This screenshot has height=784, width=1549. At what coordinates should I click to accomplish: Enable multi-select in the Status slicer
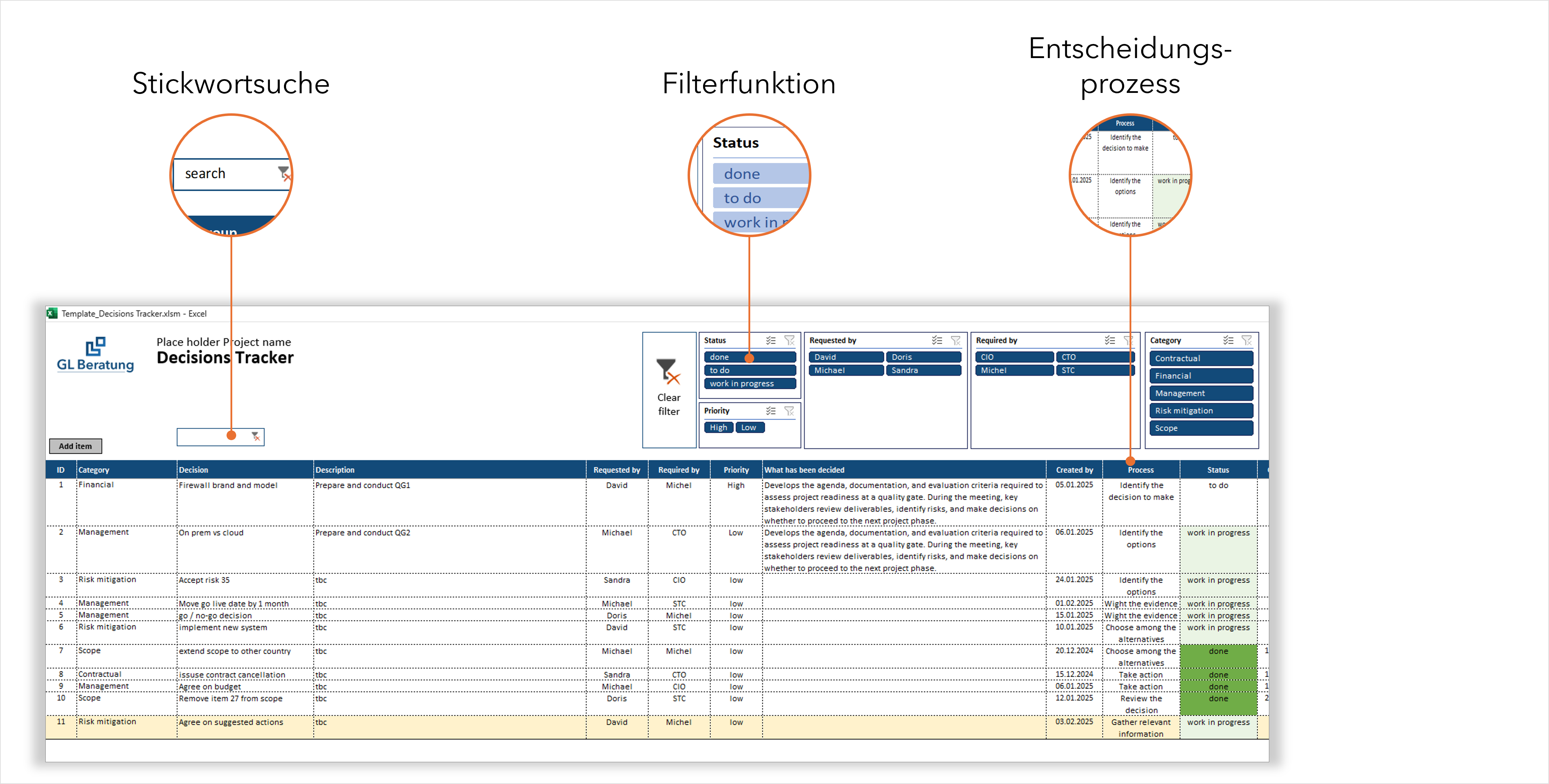point(770,340)
